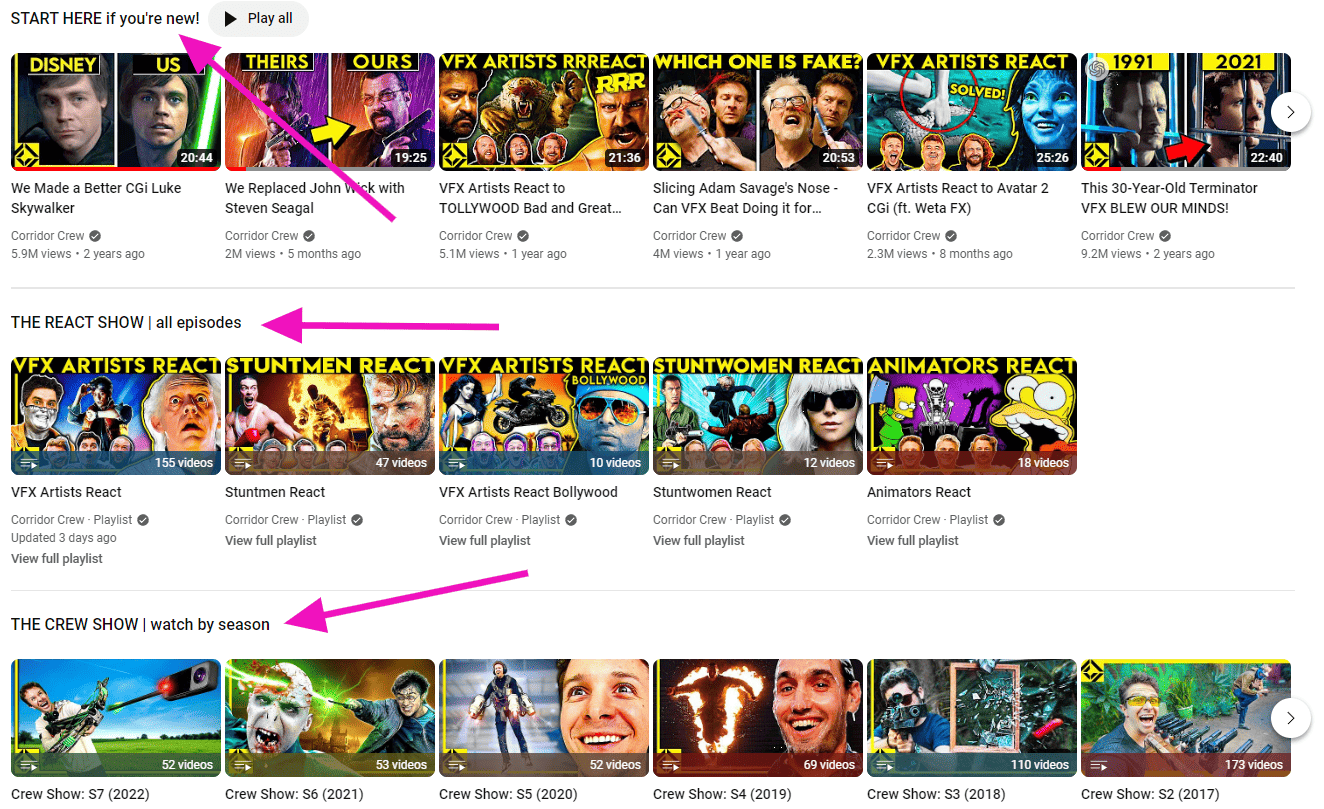Open the VFX Artists React Bollywood playlist title
Screen dimensions: 1324x809
point(528,492)
